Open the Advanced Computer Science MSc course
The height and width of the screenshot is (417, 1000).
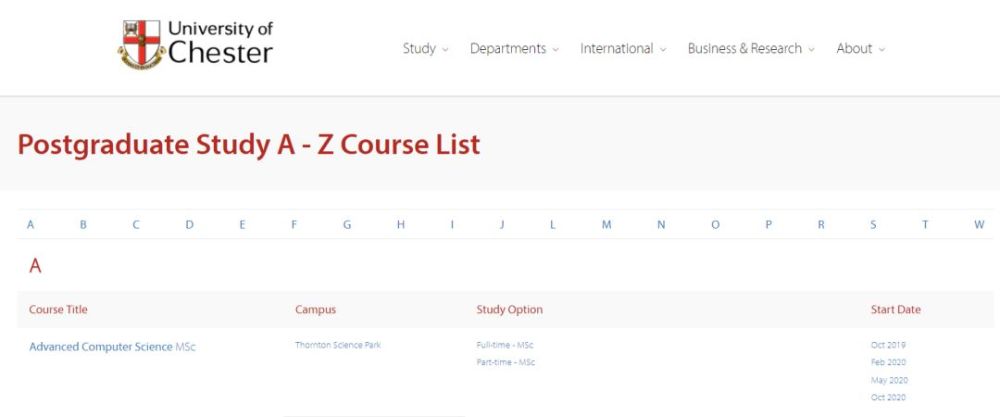click(x=111, y=347)
